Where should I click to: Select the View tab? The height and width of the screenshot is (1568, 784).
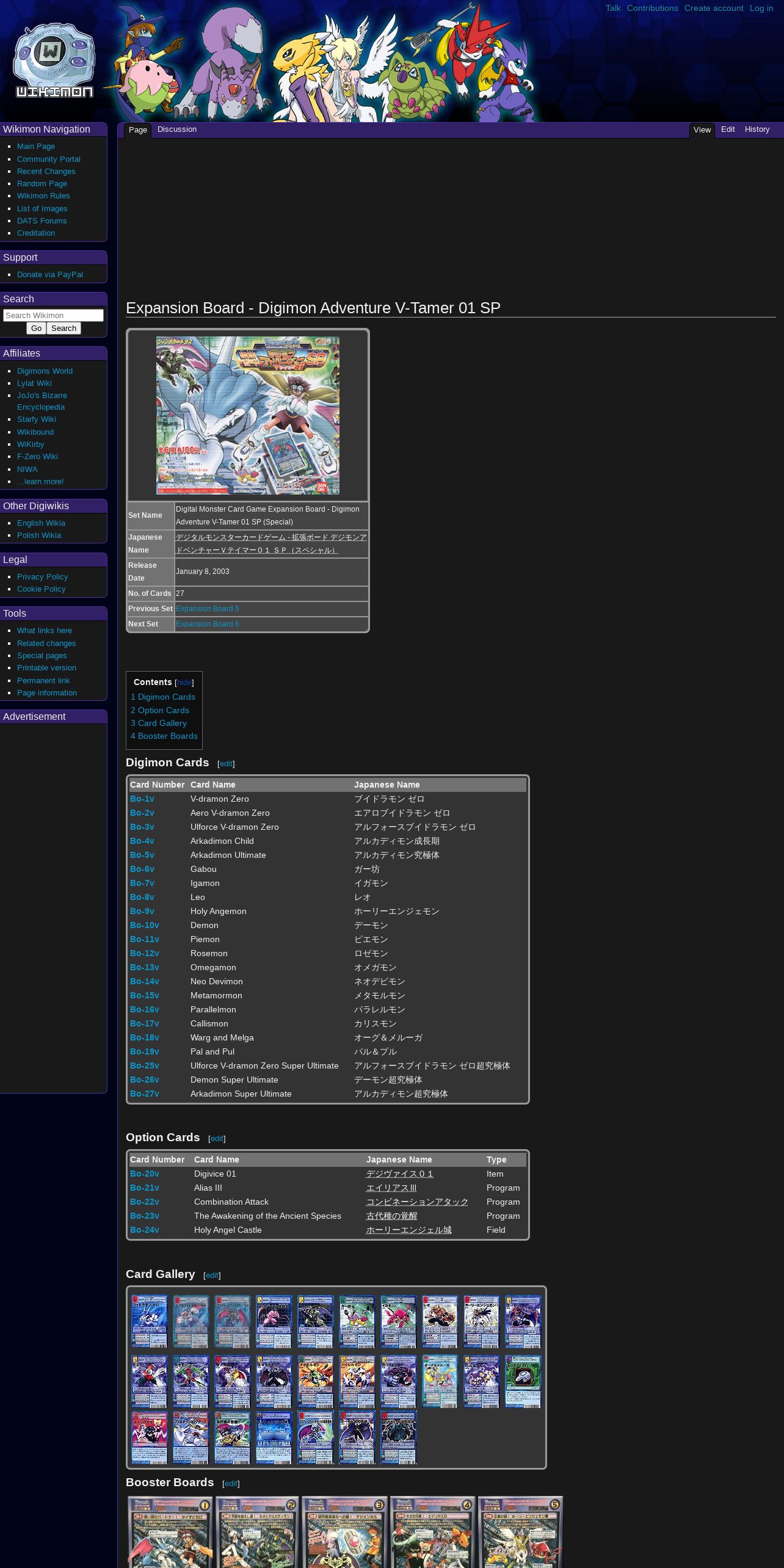(x=702, y=130)
